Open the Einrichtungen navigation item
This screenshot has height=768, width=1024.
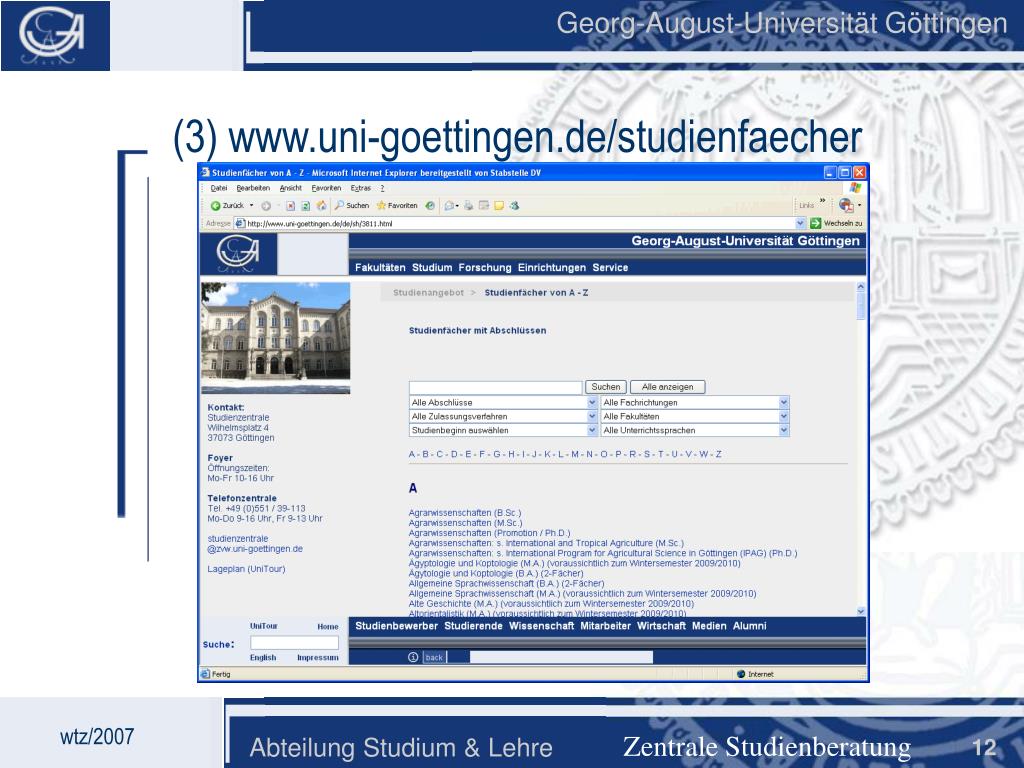coord(552,268)
